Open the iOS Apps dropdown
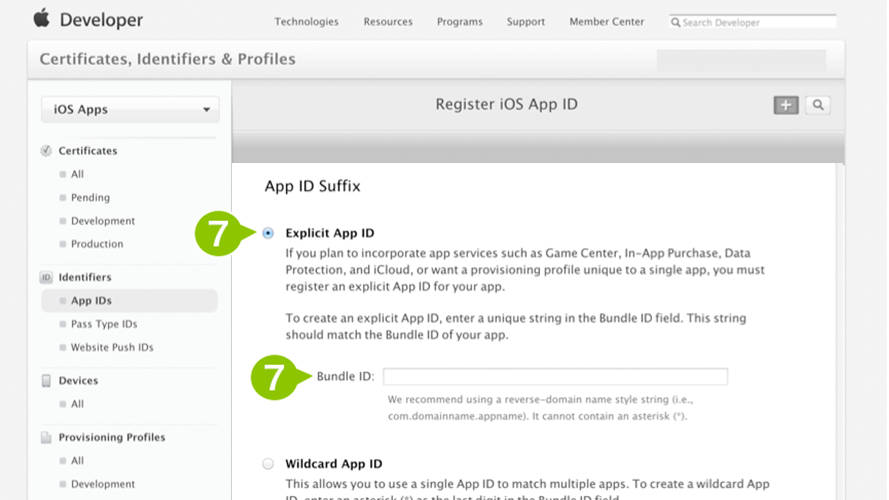The image size is (889, 500). click(x=130, y=109)
